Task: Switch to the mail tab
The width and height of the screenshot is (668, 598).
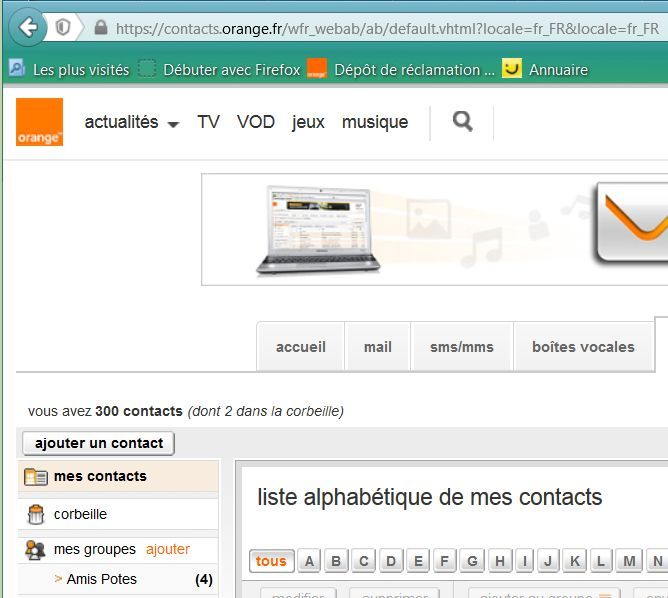Action: (377, 347)
